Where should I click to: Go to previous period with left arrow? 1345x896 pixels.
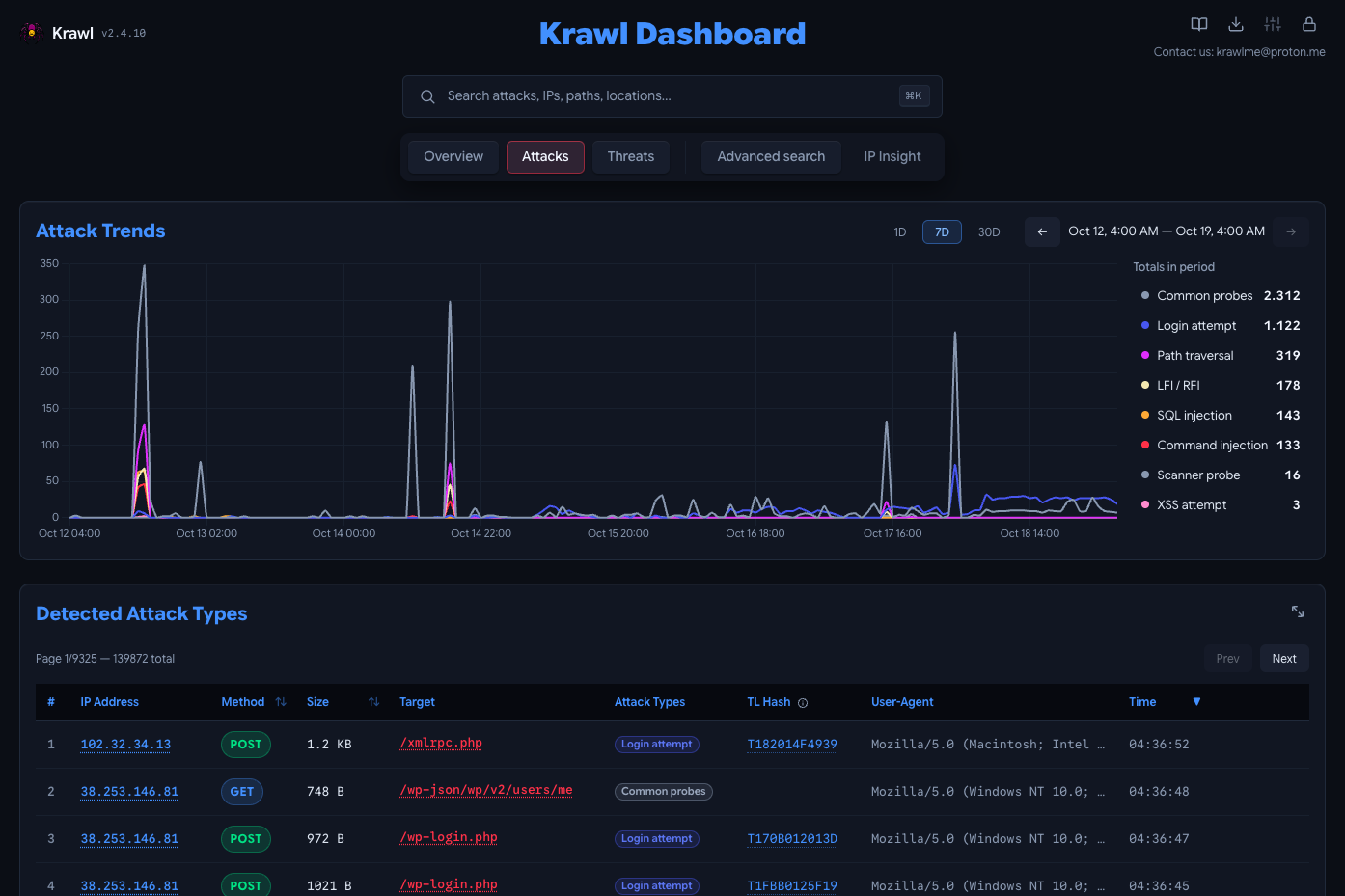1042,231
